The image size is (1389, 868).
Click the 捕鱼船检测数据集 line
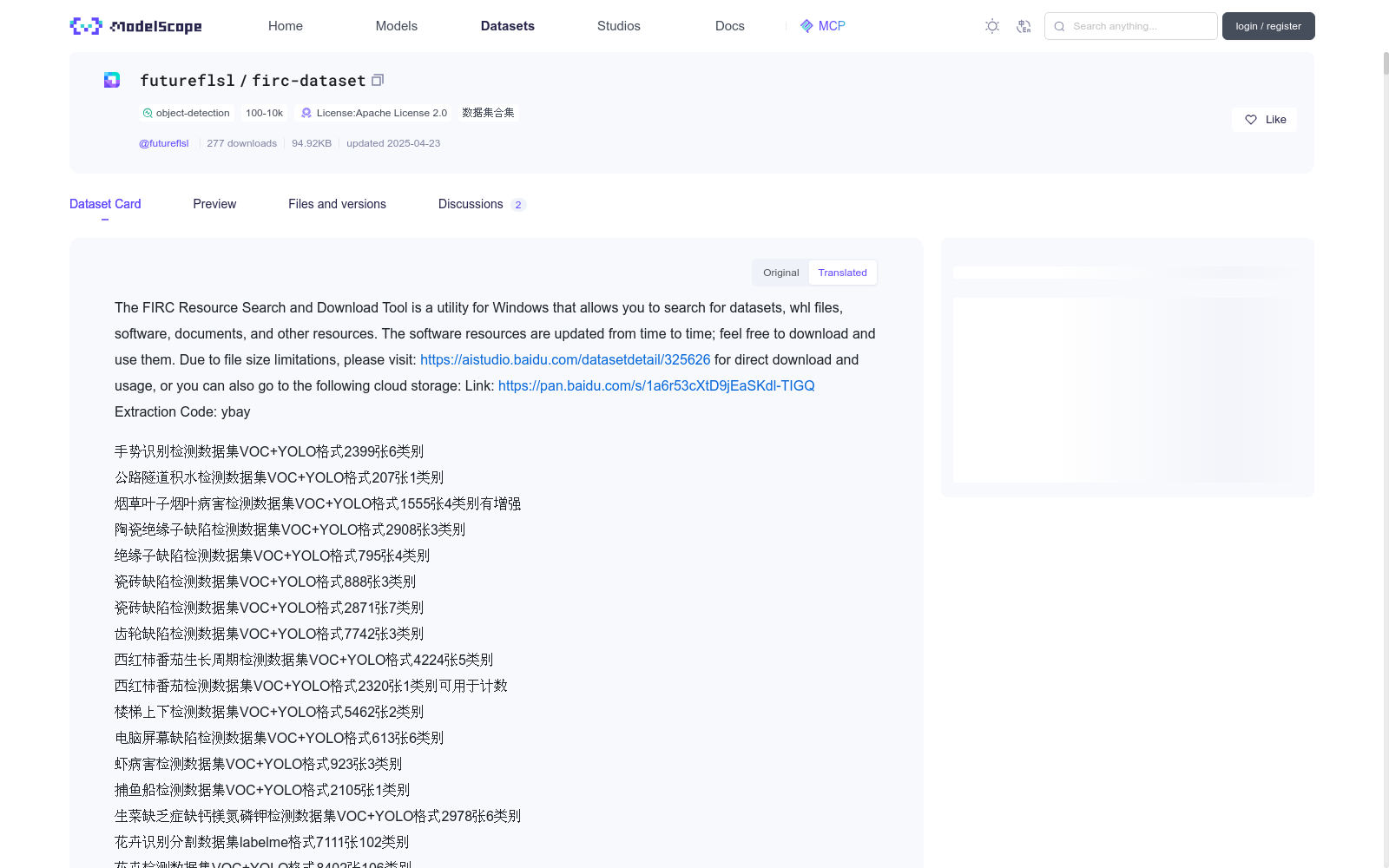(x=262, y=790)
